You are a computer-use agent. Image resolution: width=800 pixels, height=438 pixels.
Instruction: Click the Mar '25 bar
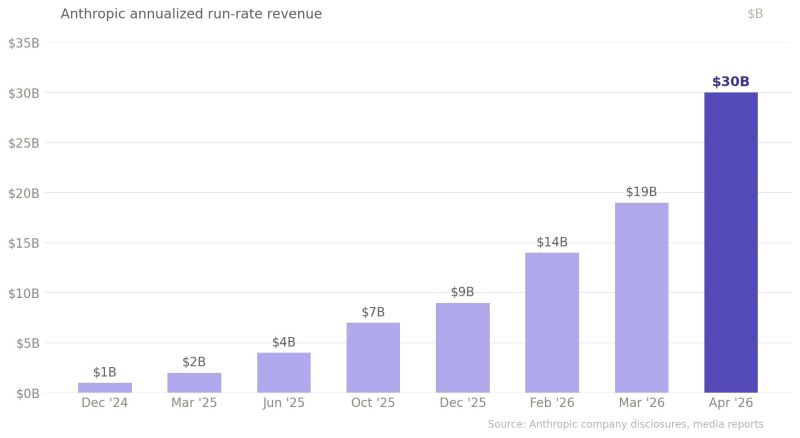[x=194, y=383]
